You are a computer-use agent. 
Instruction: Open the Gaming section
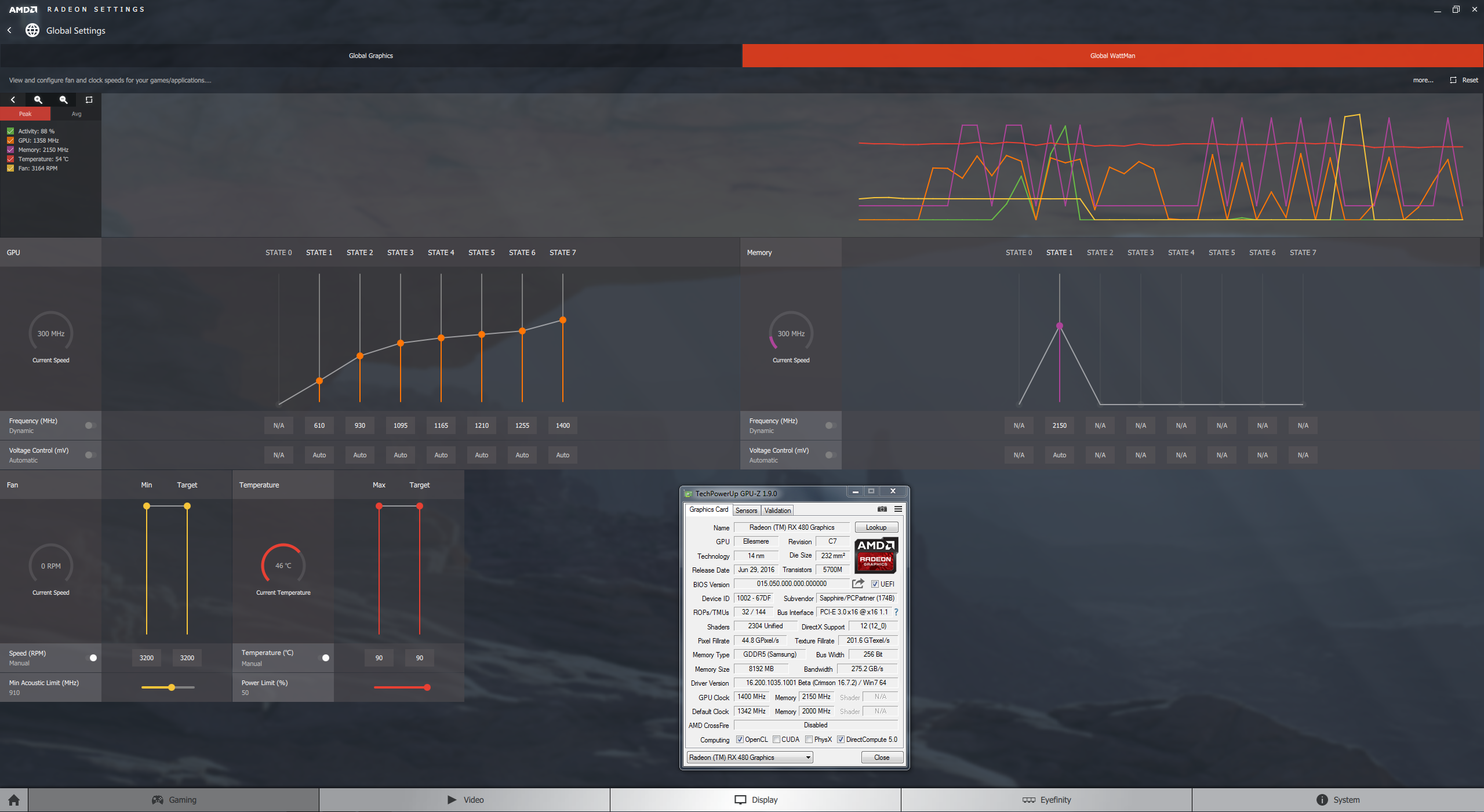click(x=174, y=800)
